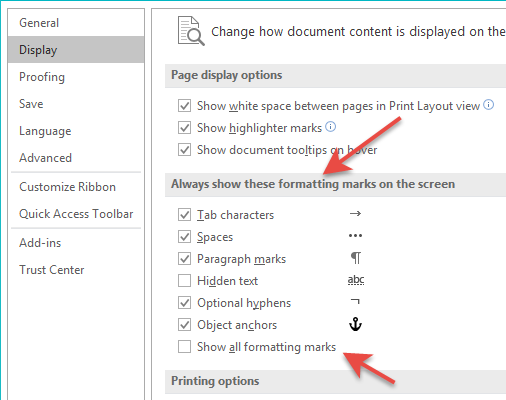Go to Quick Access Toolbar settings
The image size is (506, 400).
[76, 214]
